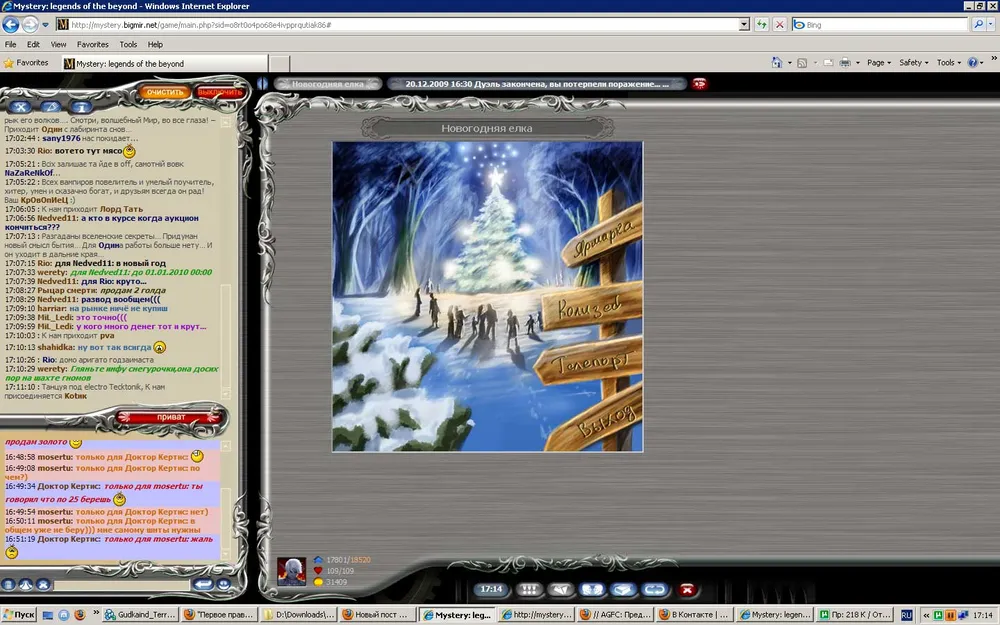Expand the command bar overflow chevron
Screen dimensions: 1000x625
994,59
